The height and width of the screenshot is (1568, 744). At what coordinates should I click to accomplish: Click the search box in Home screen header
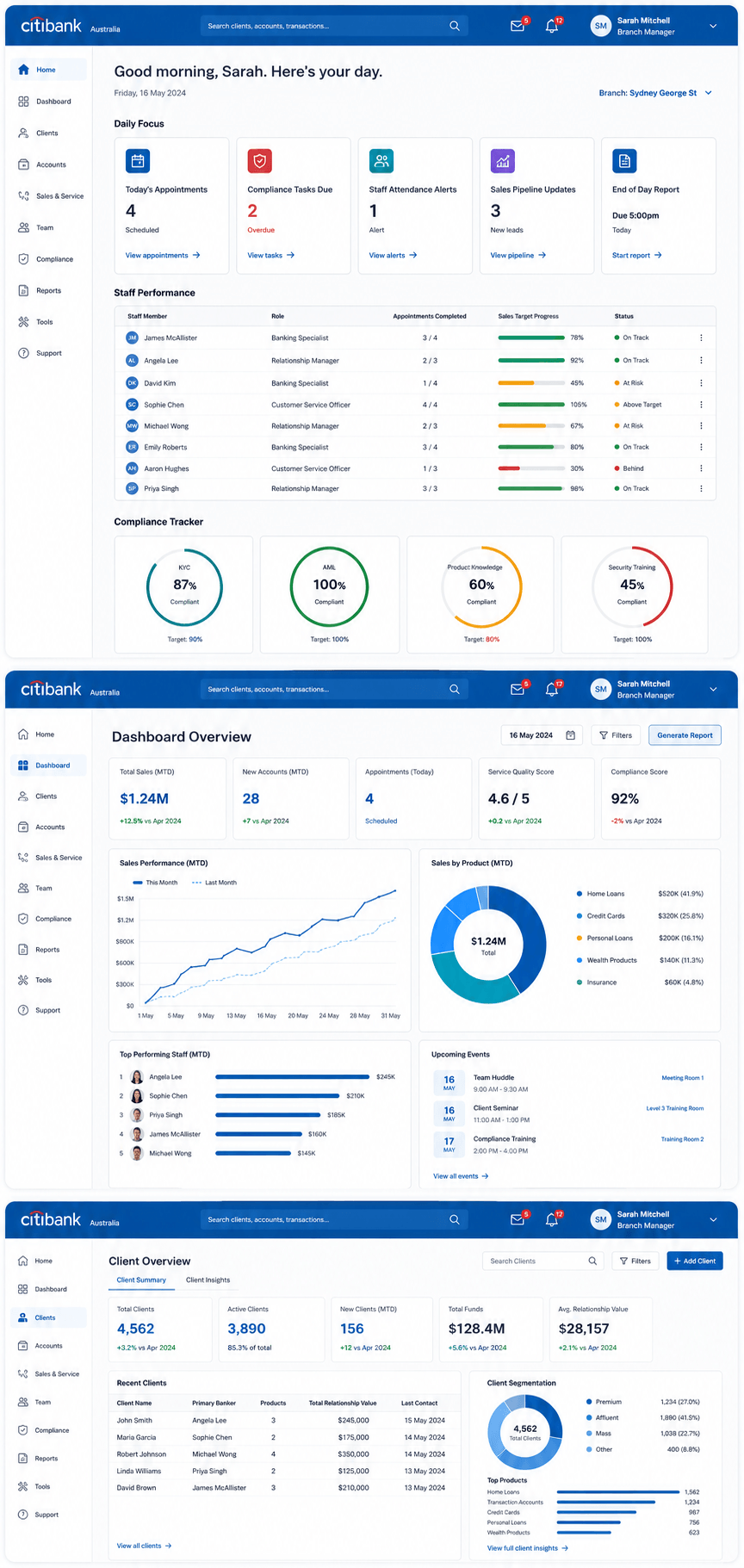335,26
